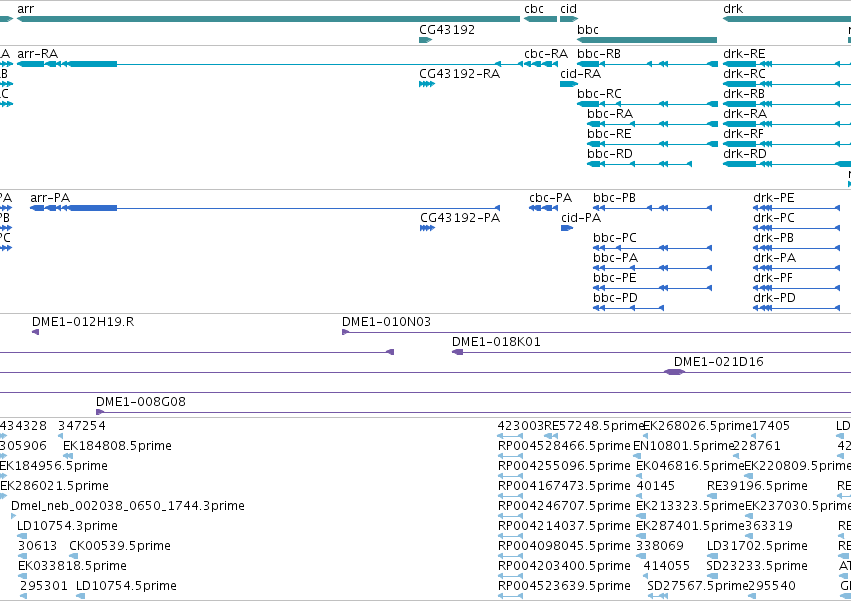Click the bbc-PC protein label
Screen dimensions: 851x601
(x=615, y=238)
